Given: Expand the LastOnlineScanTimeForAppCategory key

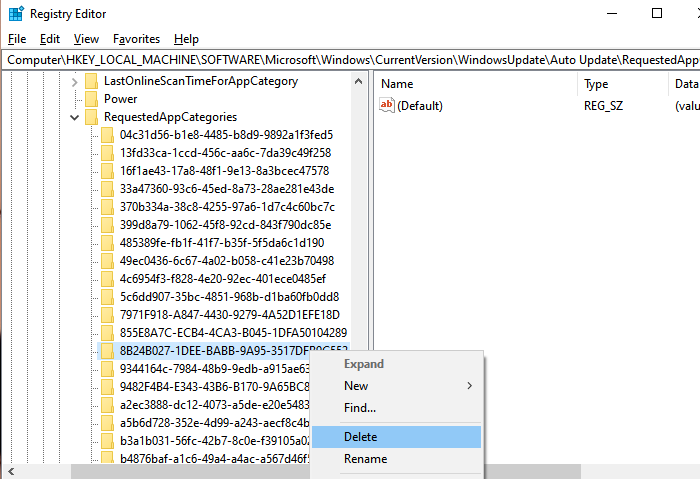Looking at the screenshot, I should point(75,82).
